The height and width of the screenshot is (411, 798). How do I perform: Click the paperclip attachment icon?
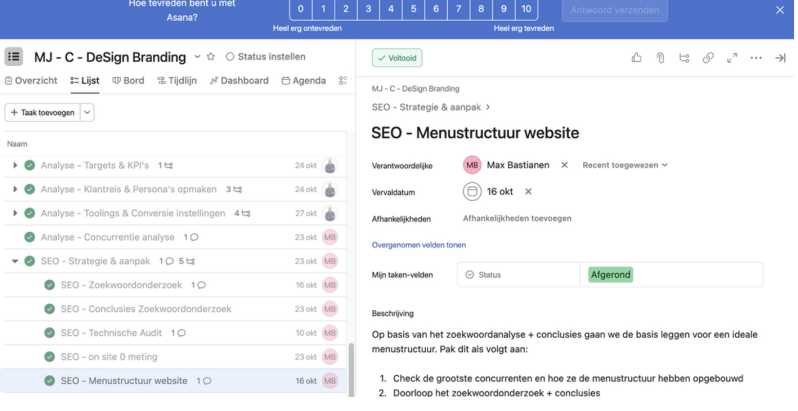pyautogui.click(x=660, y=58)
